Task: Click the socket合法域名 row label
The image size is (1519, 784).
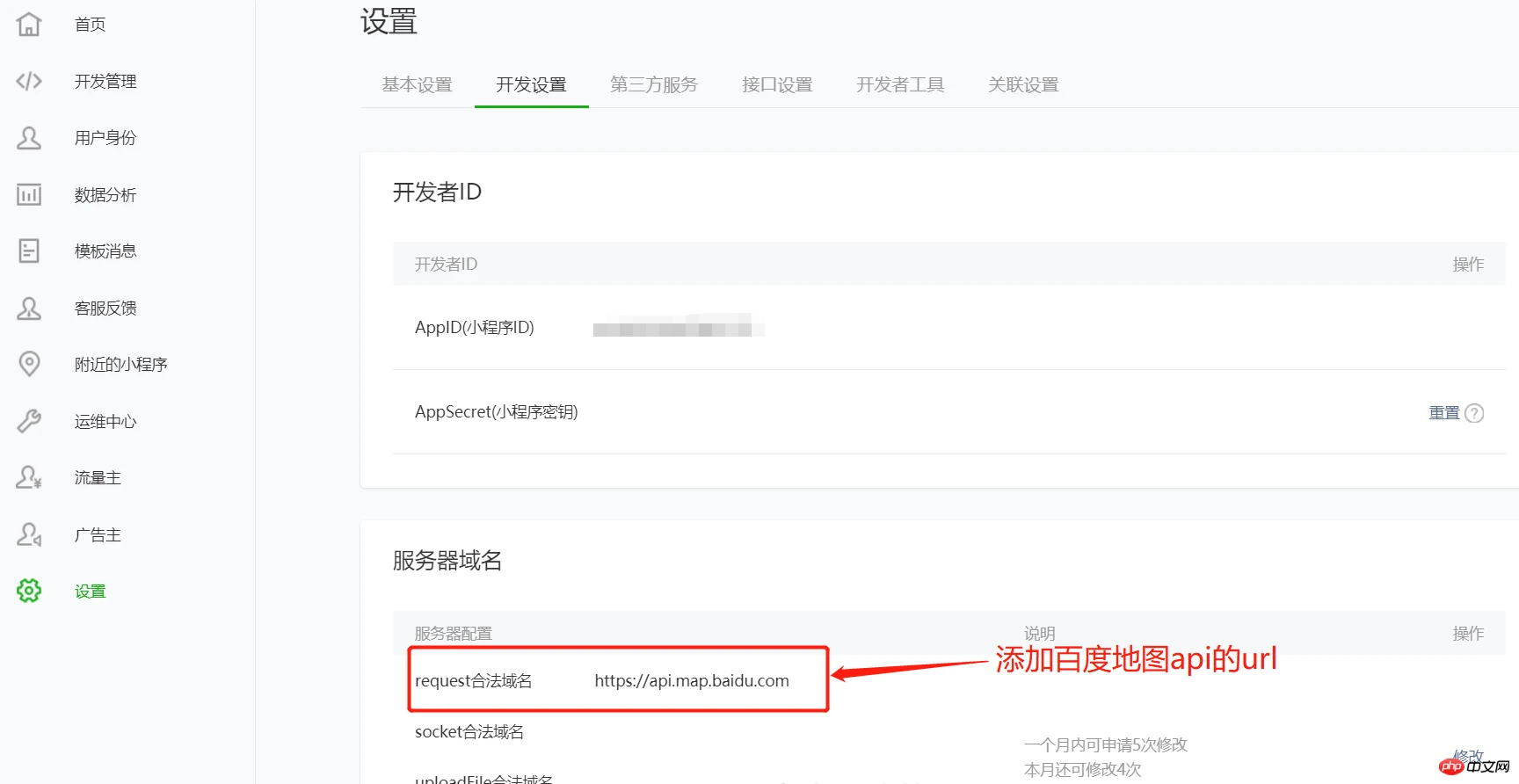Action: point(469,731)
